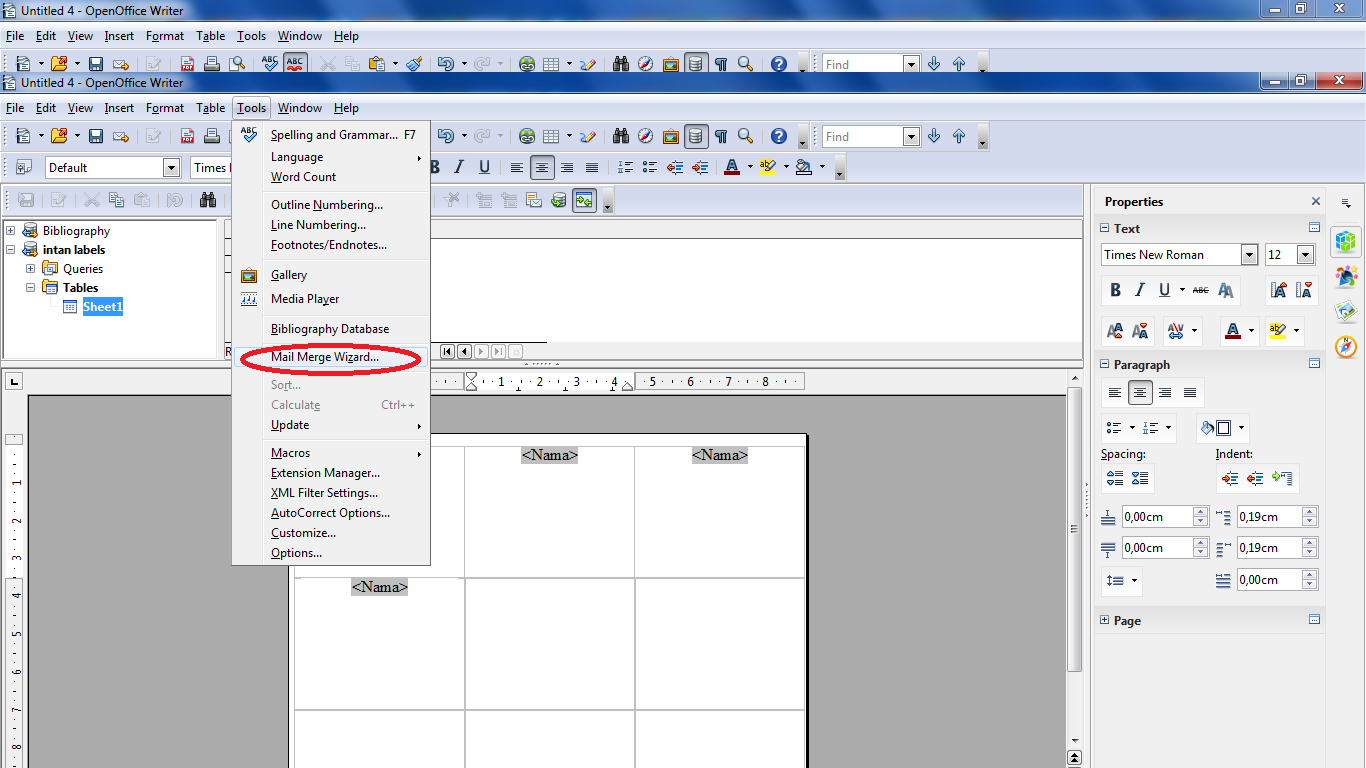
Task: Toggle Centered alignment in the formatting toolbar
Action: click(542, 168)
